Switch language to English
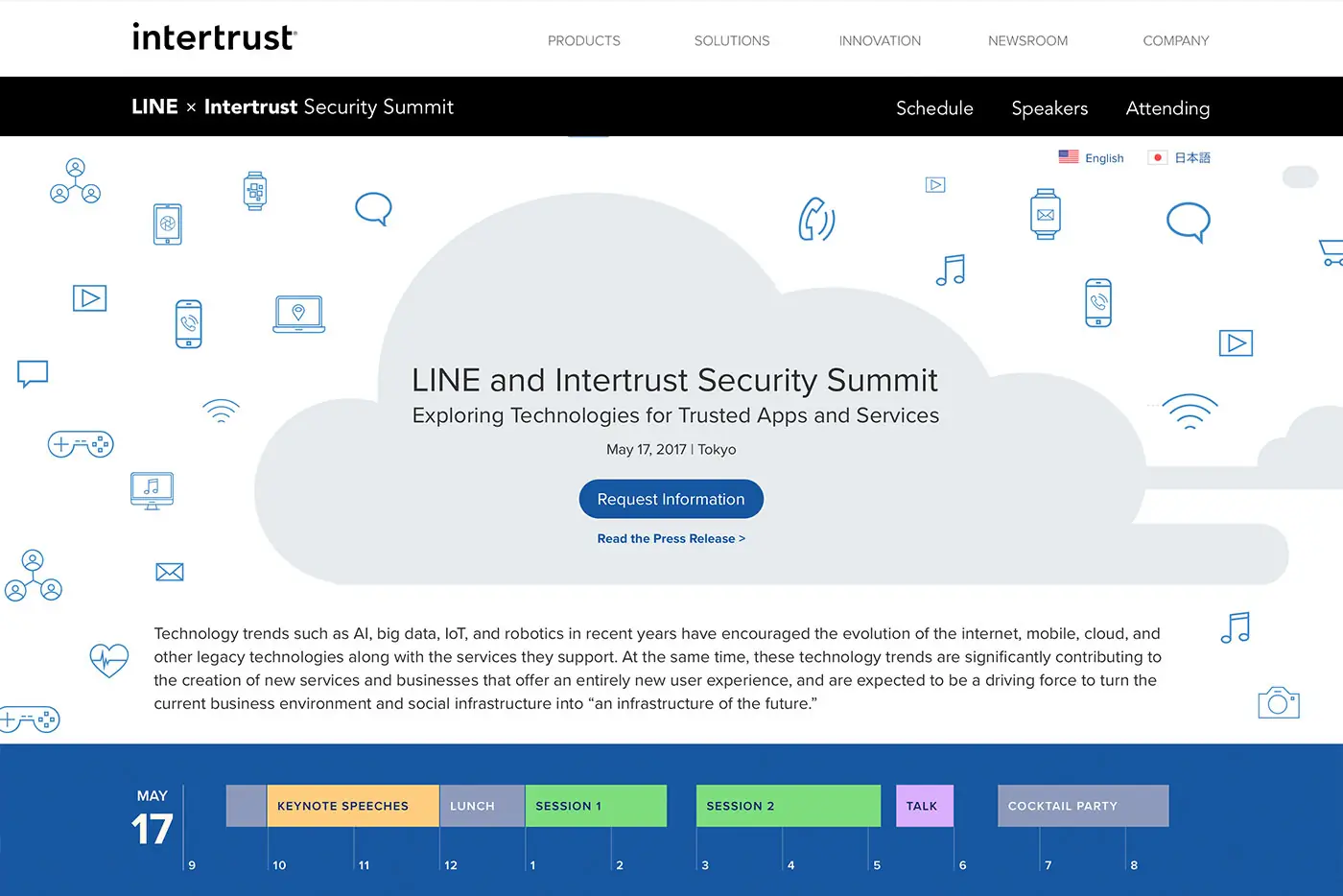The image size is (1343, 896). 1104,158
